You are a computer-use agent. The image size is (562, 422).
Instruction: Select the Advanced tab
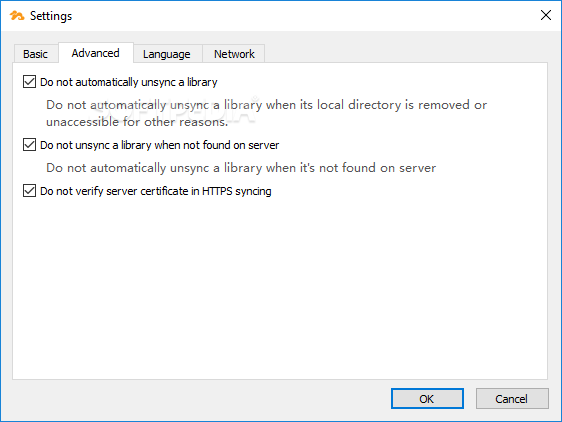(95, 53)
